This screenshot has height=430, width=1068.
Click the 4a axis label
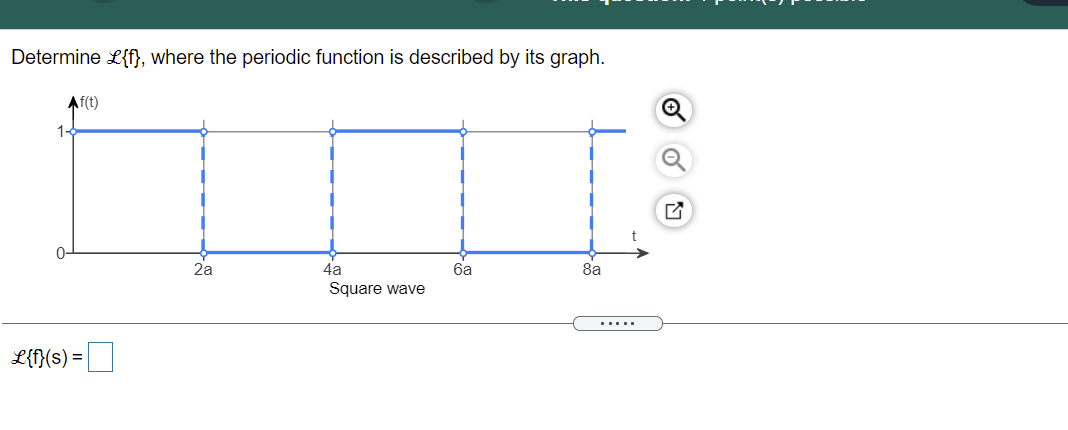pyautogui.click(x=332, y=271)
